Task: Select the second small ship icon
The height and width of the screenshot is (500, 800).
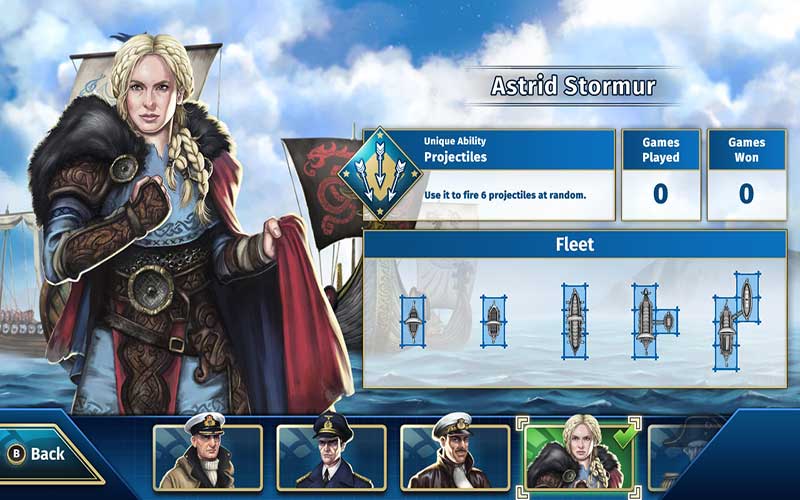Action: click(x=493, y=321)
